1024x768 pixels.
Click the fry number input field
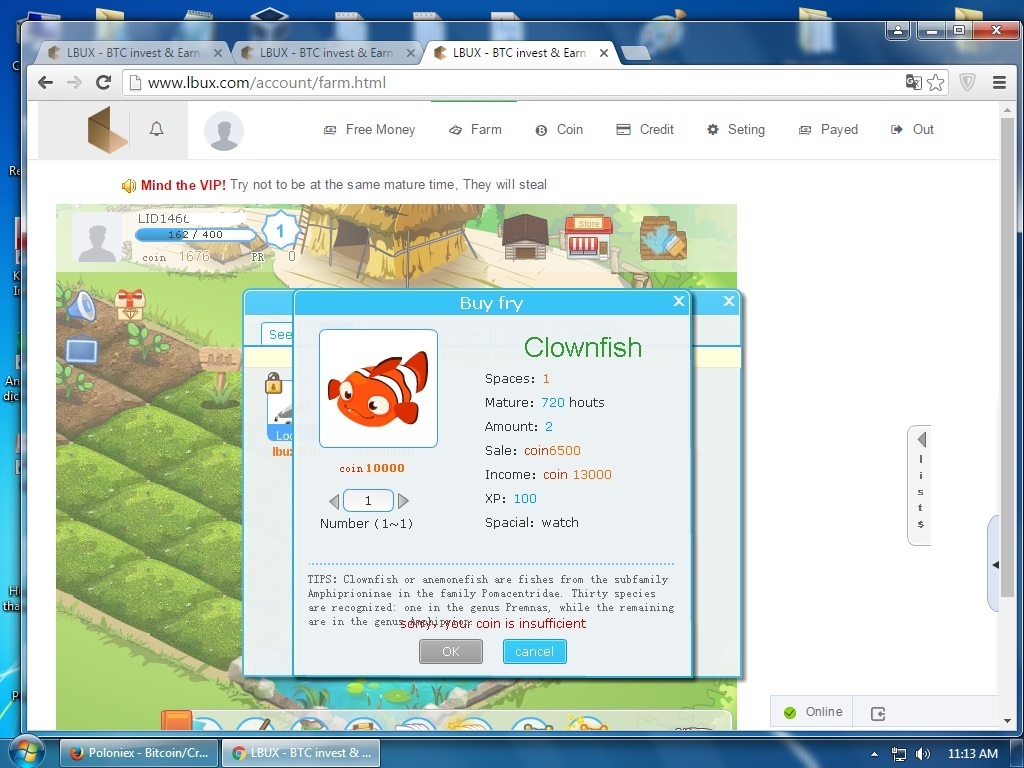tap(368, 501)
